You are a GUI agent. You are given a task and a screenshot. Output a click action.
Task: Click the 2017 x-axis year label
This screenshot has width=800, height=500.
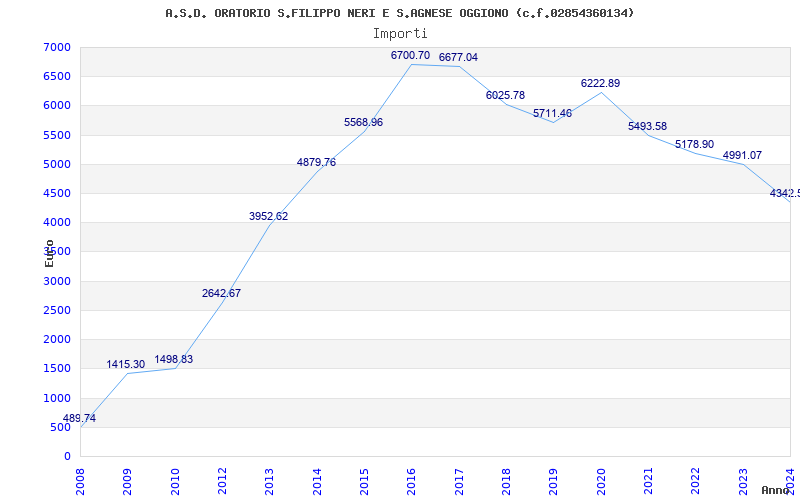coord(459,482)
